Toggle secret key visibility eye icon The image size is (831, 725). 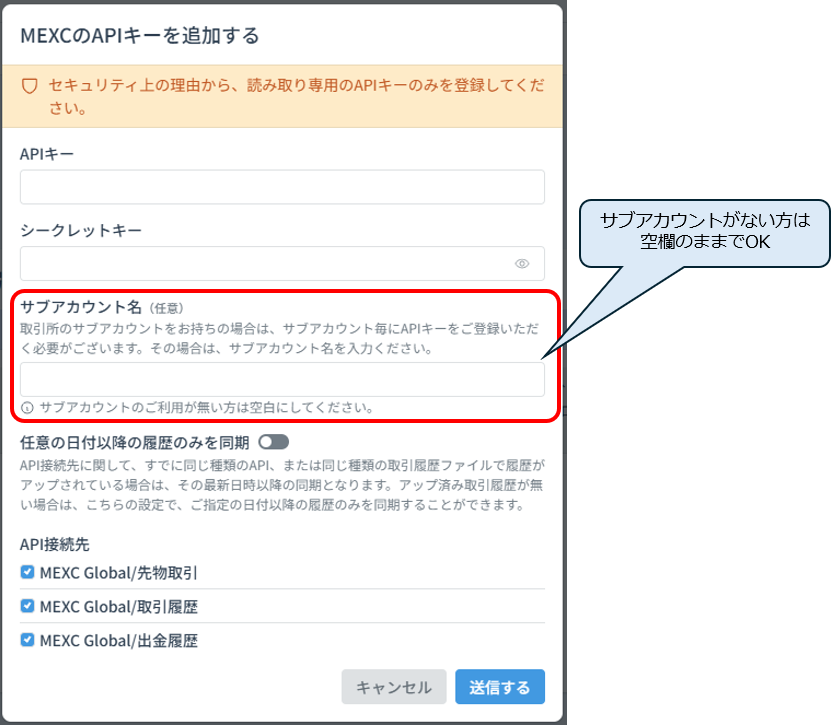pyautogui.click(x=522, y=263)
